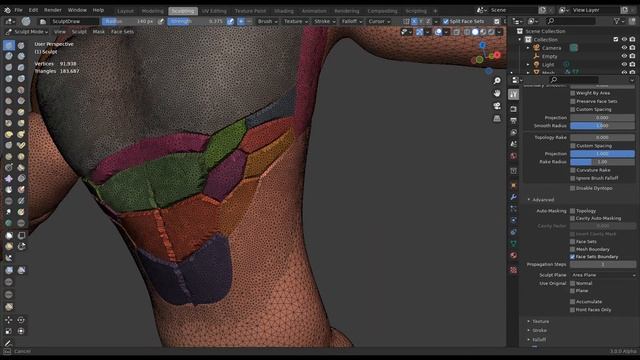Uncheck Split Face Sets checkbox

[446, 21]
